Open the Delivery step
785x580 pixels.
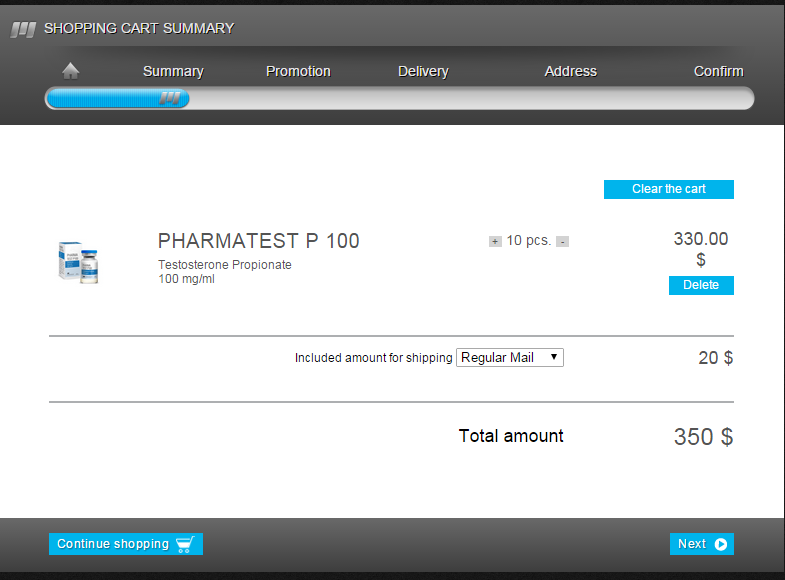pyautogui.click(x=423, y=71)
